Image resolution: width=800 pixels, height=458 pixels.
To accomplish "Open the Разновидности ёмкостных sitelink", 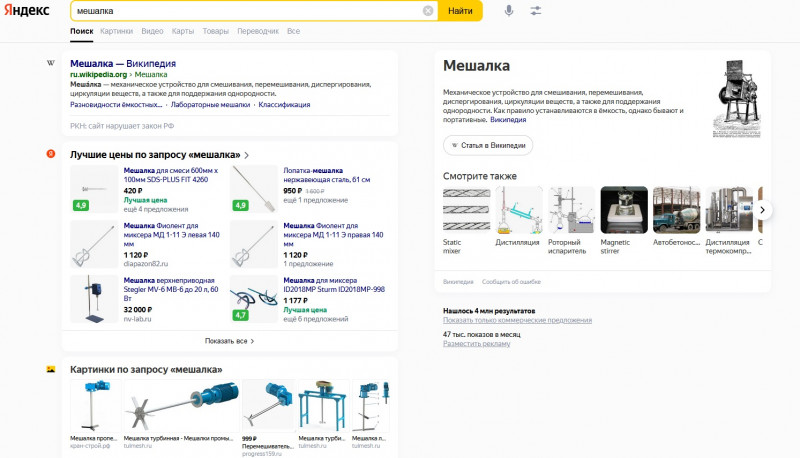I will click(116, 105).
